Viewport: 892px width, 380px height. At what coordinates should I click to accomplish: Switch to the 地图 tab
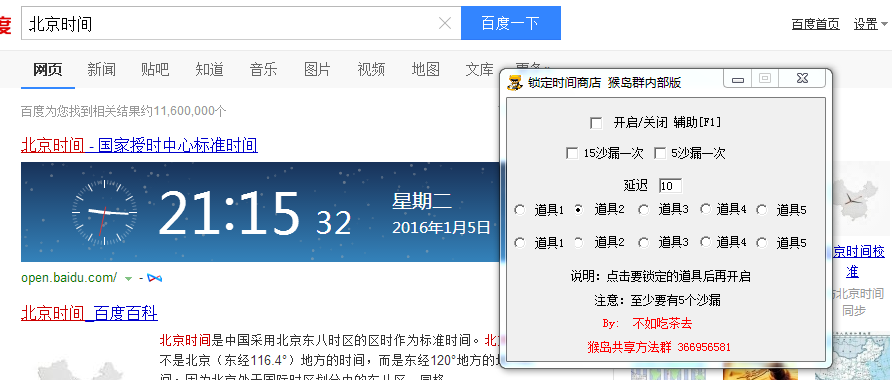(x=426, y=69)
